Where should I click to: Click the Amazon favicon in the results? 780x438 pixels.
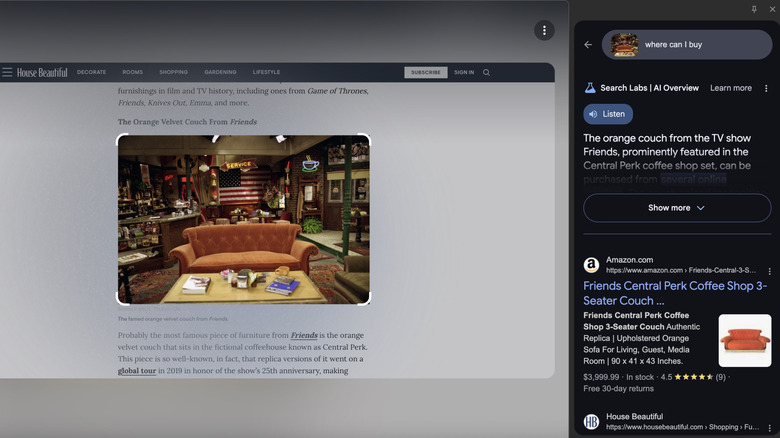point(591,265)
